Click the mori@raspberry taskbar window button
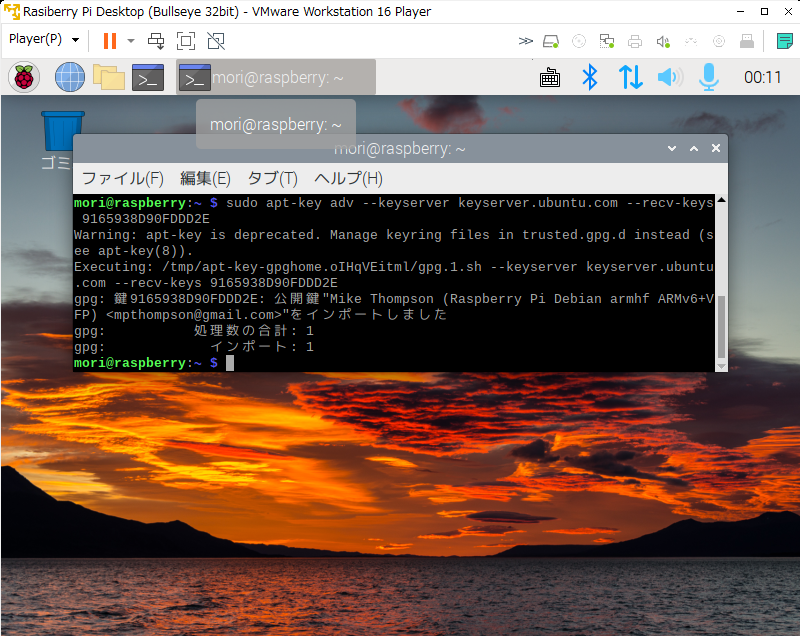 [x=276, y=78]
